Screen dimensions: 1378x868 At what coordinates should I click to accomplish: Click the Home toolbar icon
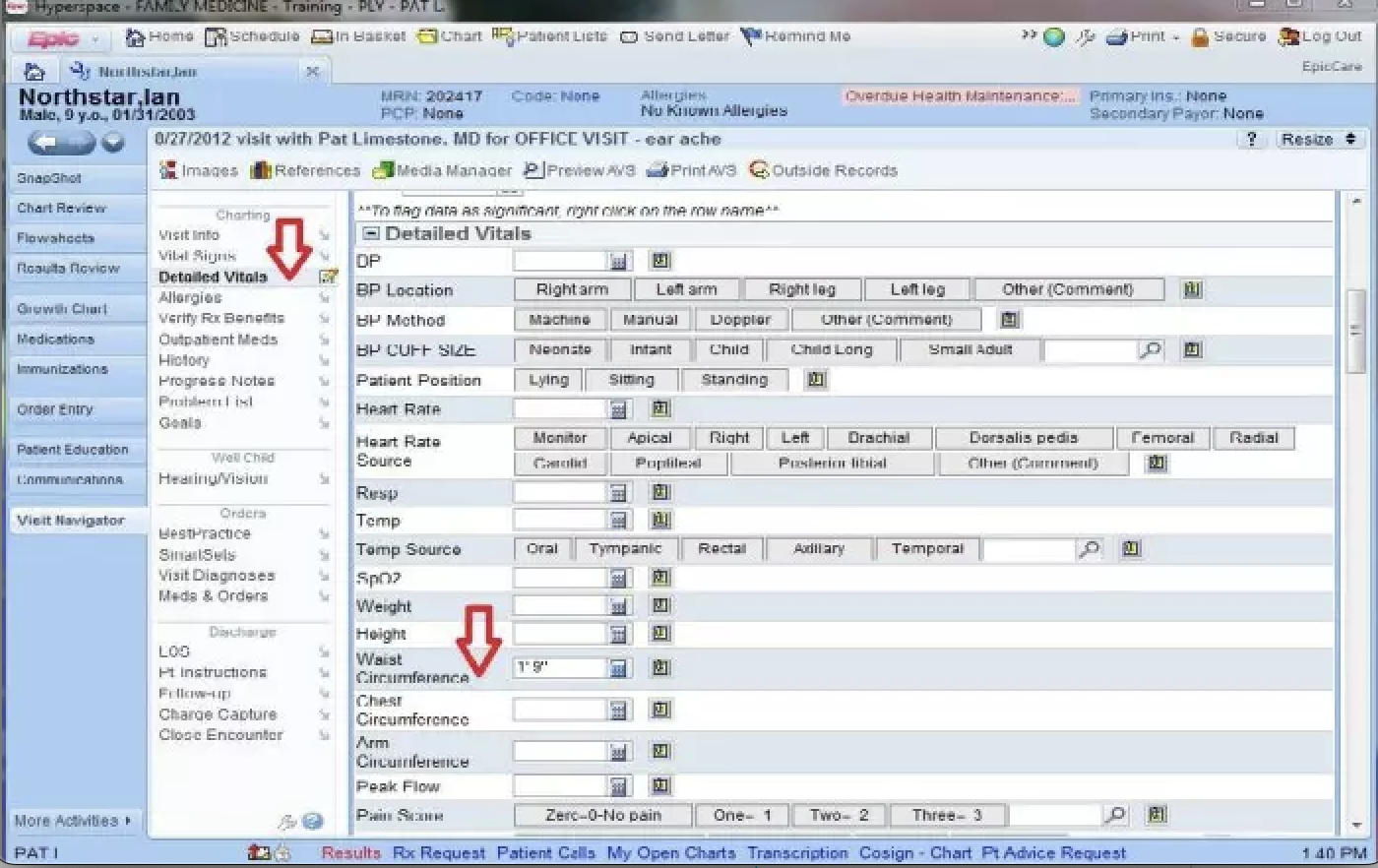(x=159, y=36)
